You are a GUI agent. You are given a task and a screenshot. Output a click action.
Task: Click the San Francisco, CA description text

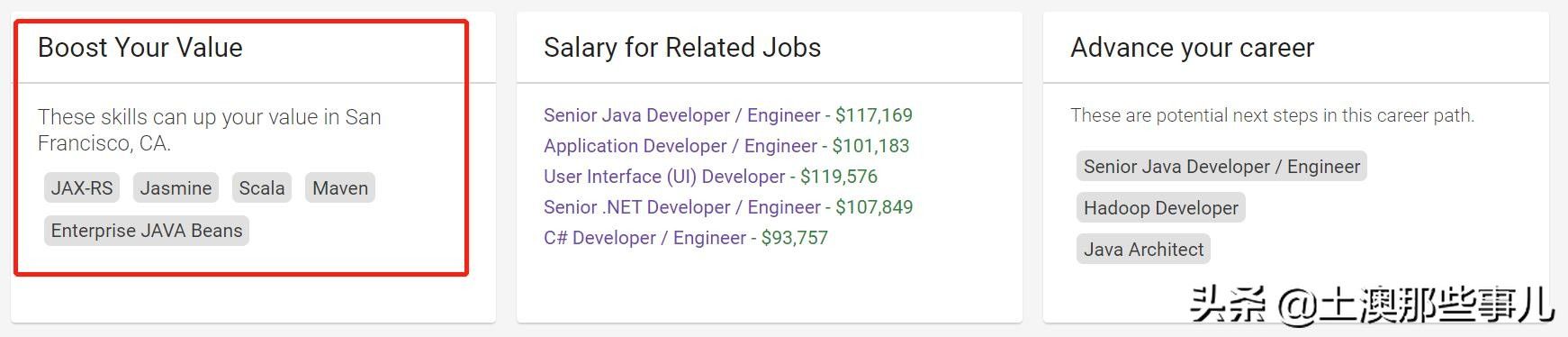tap(210, 130)
